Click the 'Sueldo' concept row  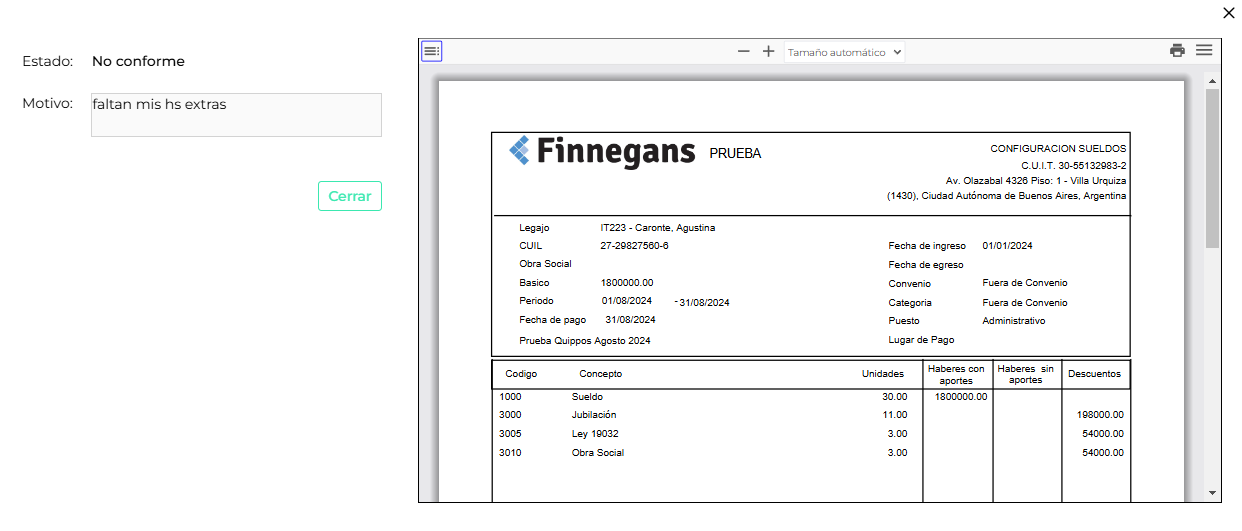(587, 397)
